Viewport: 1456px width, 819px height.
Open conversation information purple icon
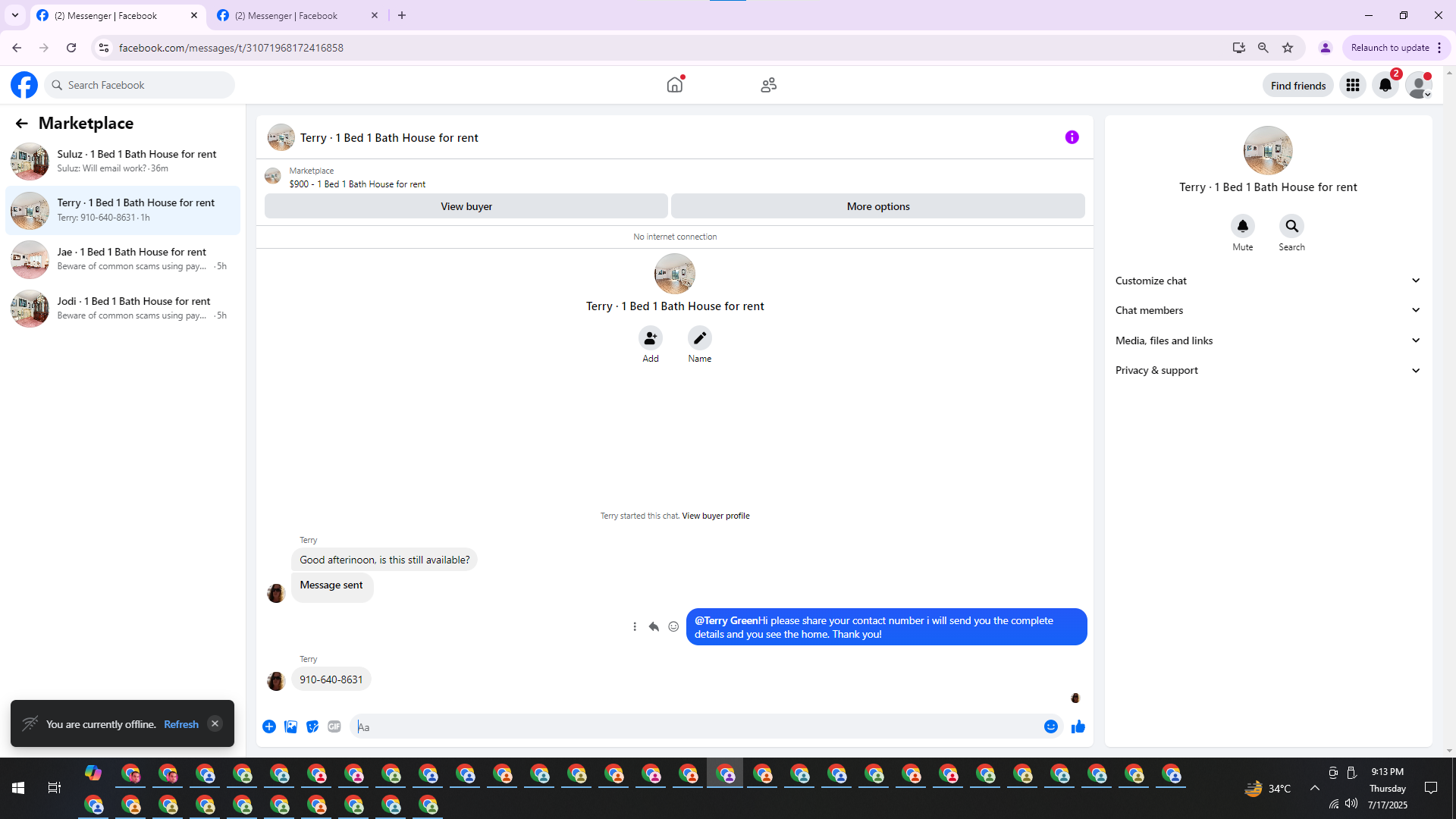coord(1072,137)
